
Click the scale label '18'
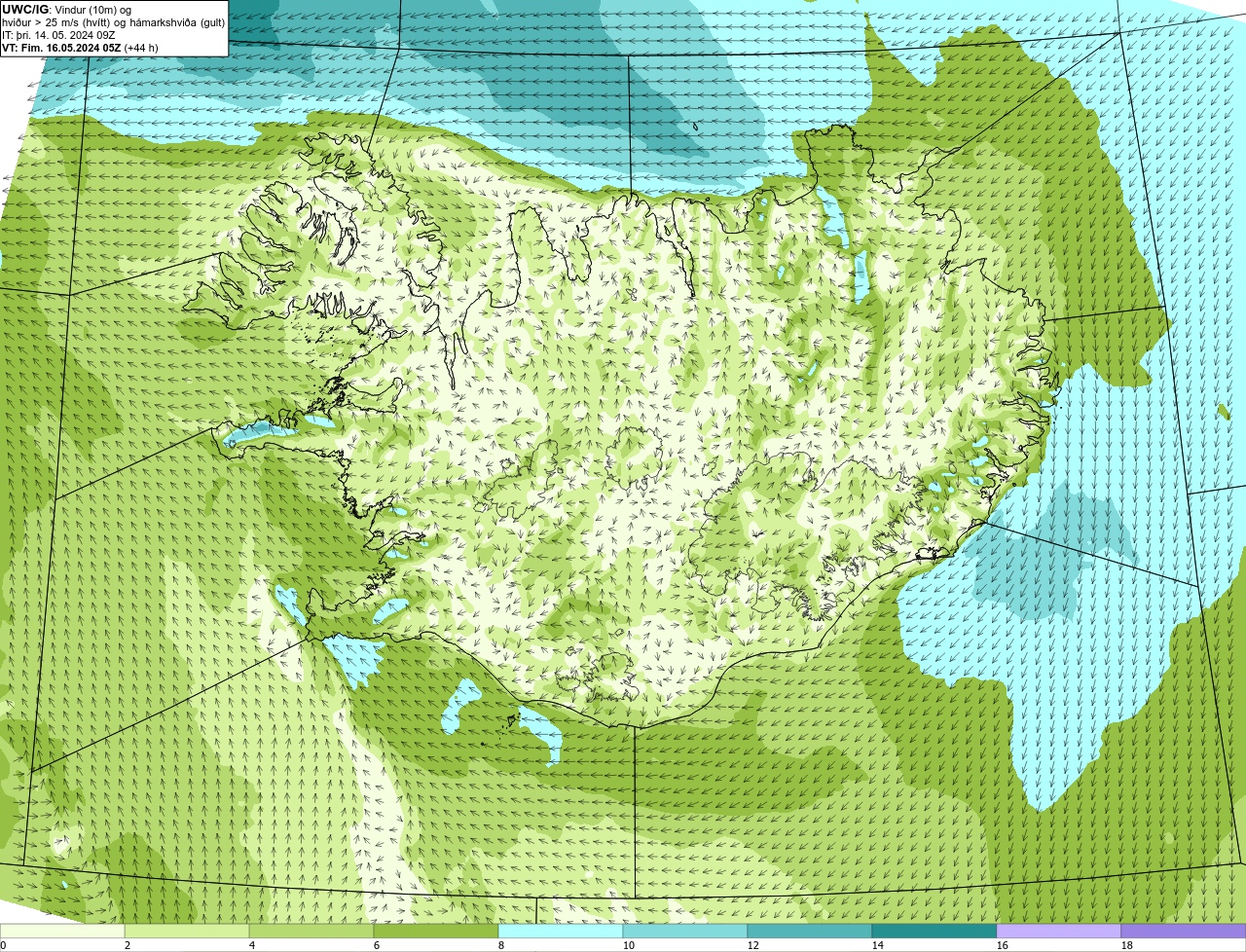(1127, 945)
